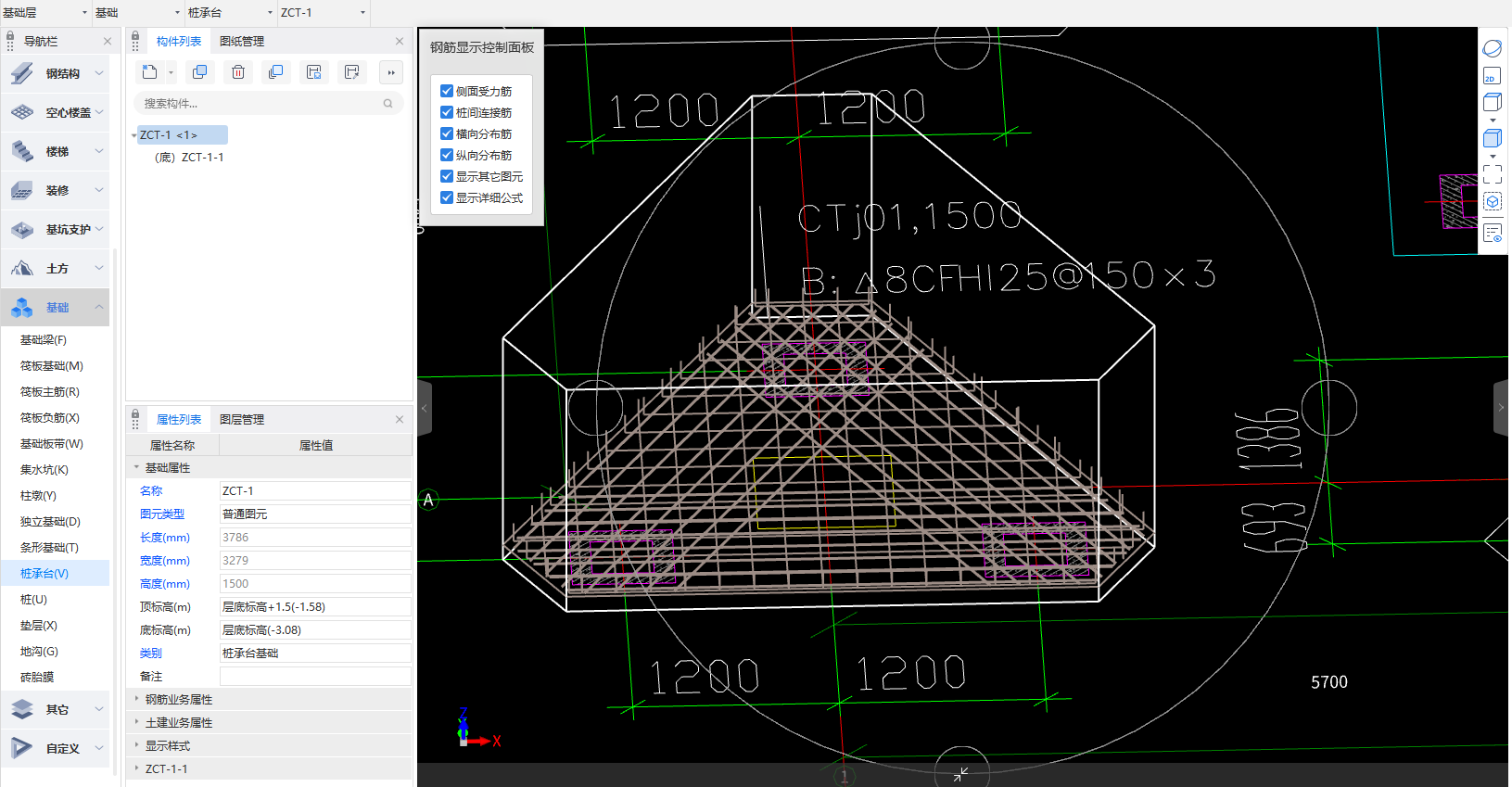Toggle the 横向分布筋 checkbox
This screenshot has width=1512, height=787.
pos(447,133)
